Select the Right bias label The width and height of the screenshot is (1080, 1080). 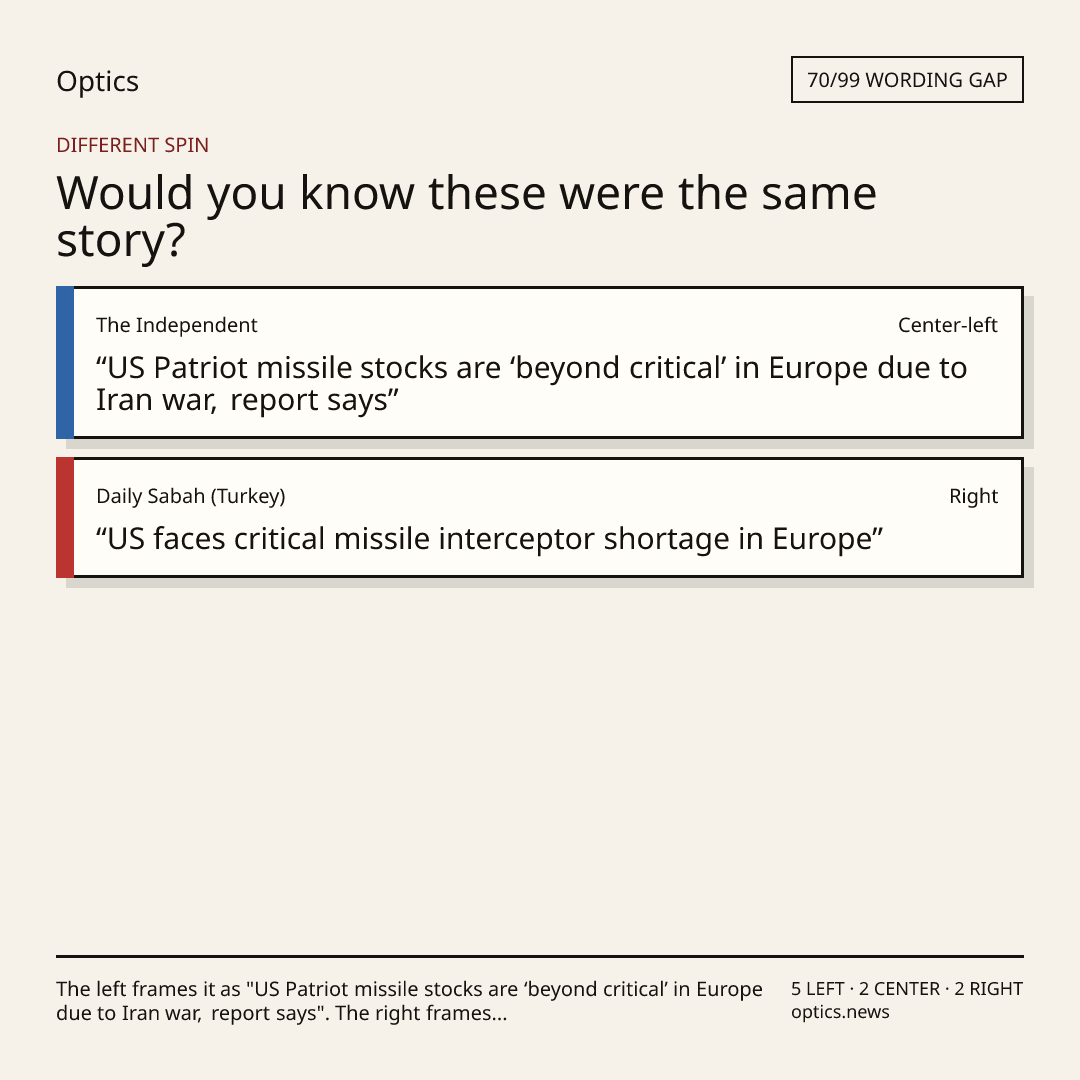coord(973,496)
